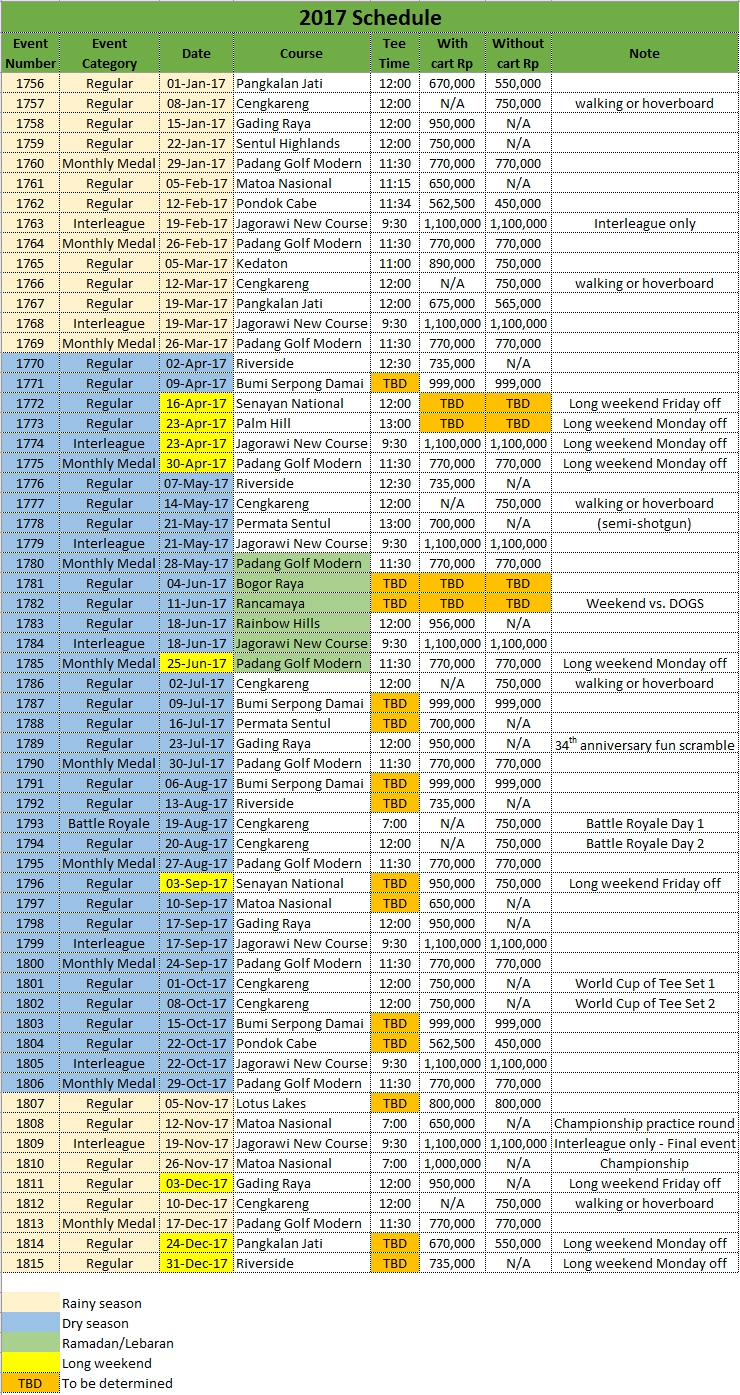Select the Lotus Lakes course cell

point(301,1103)
